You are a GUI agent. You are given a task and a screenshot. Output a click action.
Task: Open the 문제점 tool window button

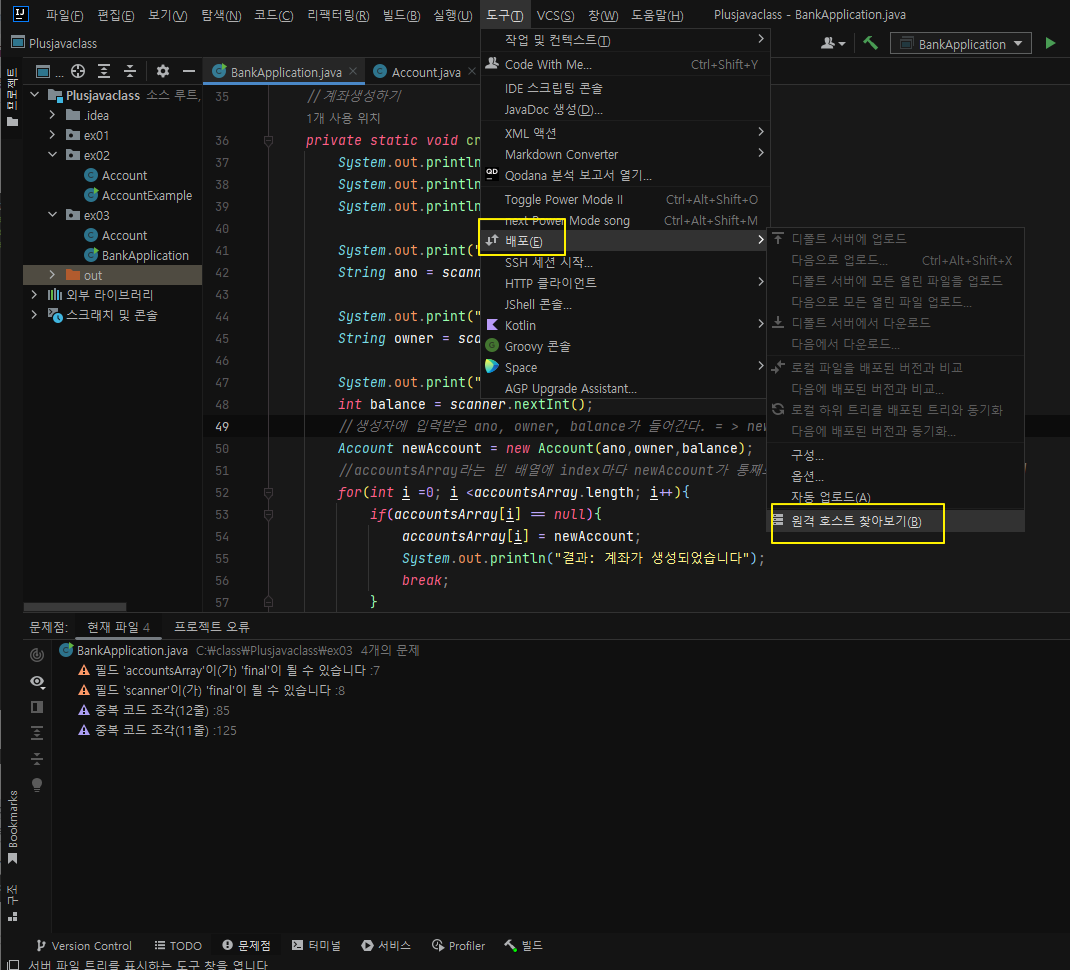(246, 945)
